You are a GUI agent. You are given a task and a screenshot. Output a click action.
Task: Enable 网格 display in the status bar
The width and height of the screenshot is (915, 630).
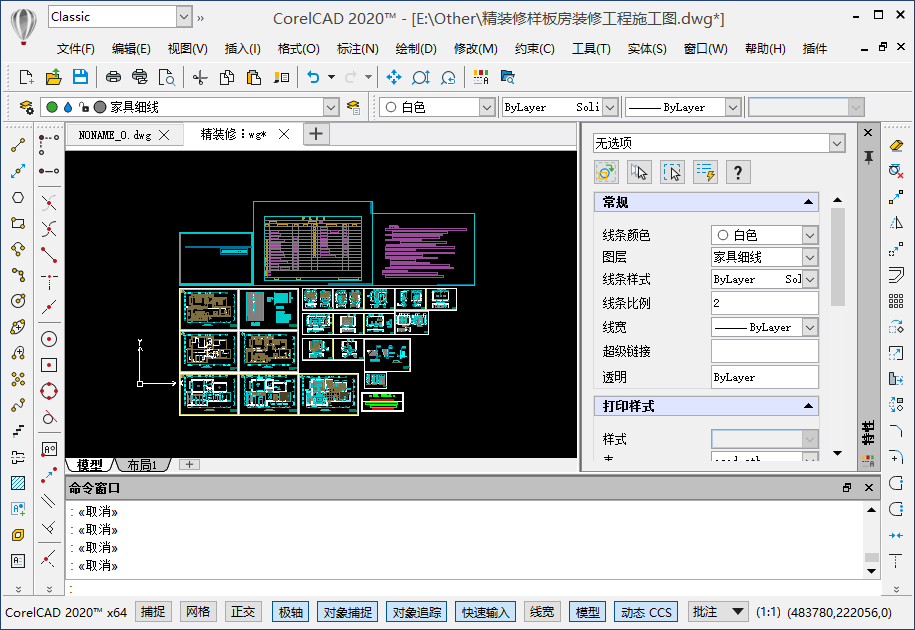tap(198, 612)
